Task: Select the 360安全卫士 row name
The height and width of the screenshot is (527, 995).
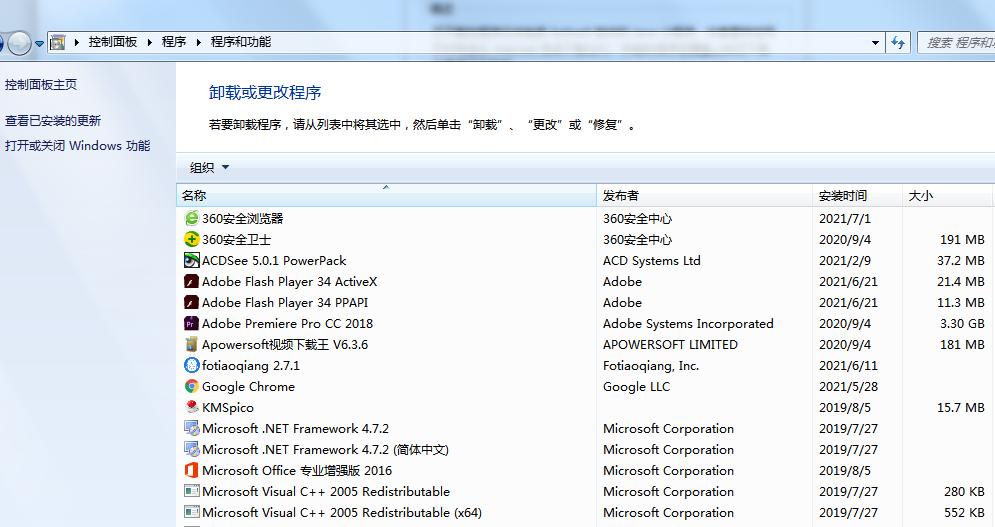Action: 236,239
